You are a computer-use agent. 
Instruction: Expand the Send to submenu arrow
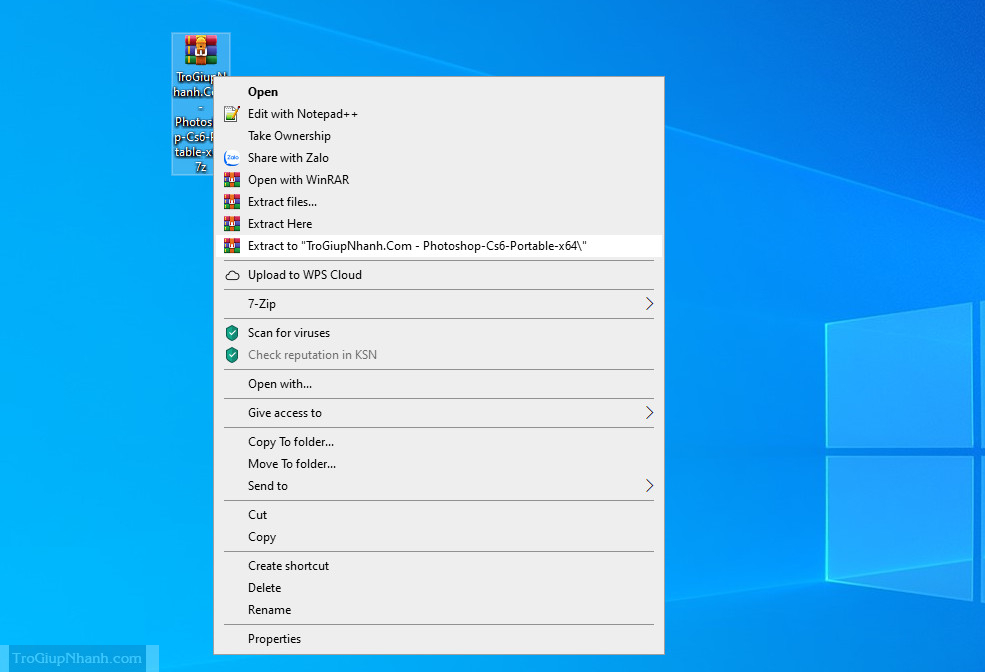point(649,486)
